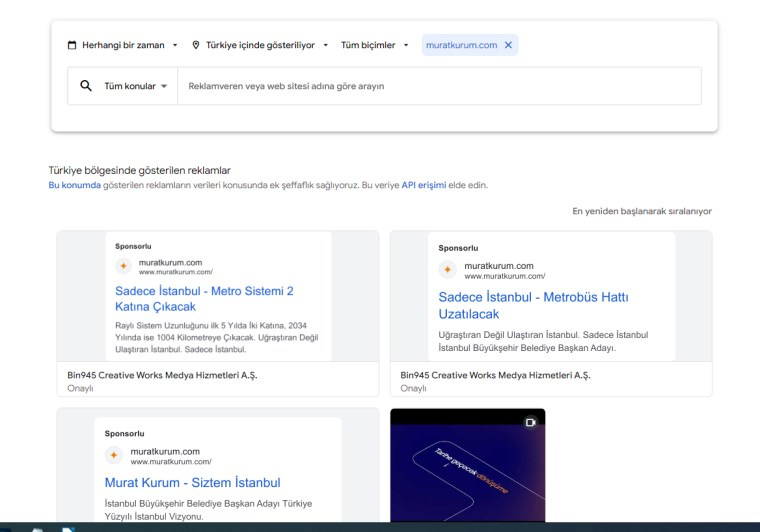Screen dimensions: 760x532
Task: Click the muratkurum.com filter chip label
Action: [461, 45]
